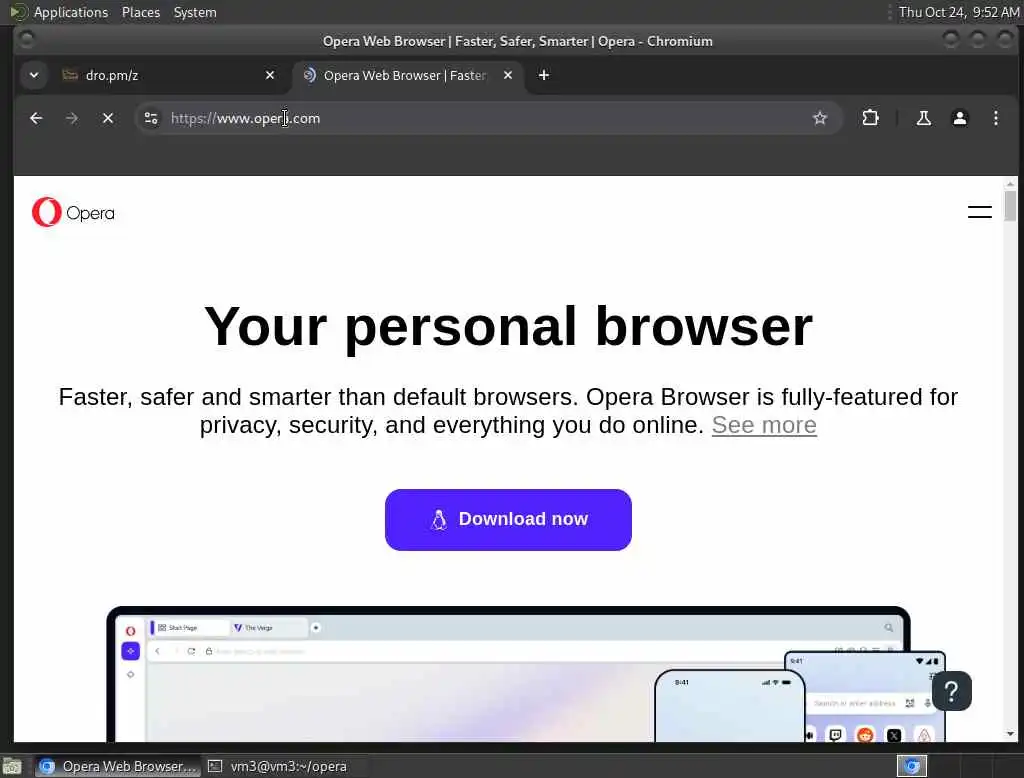Bookmark this page with the star icon
This screenshot has width=1024, height=778.
820,118
